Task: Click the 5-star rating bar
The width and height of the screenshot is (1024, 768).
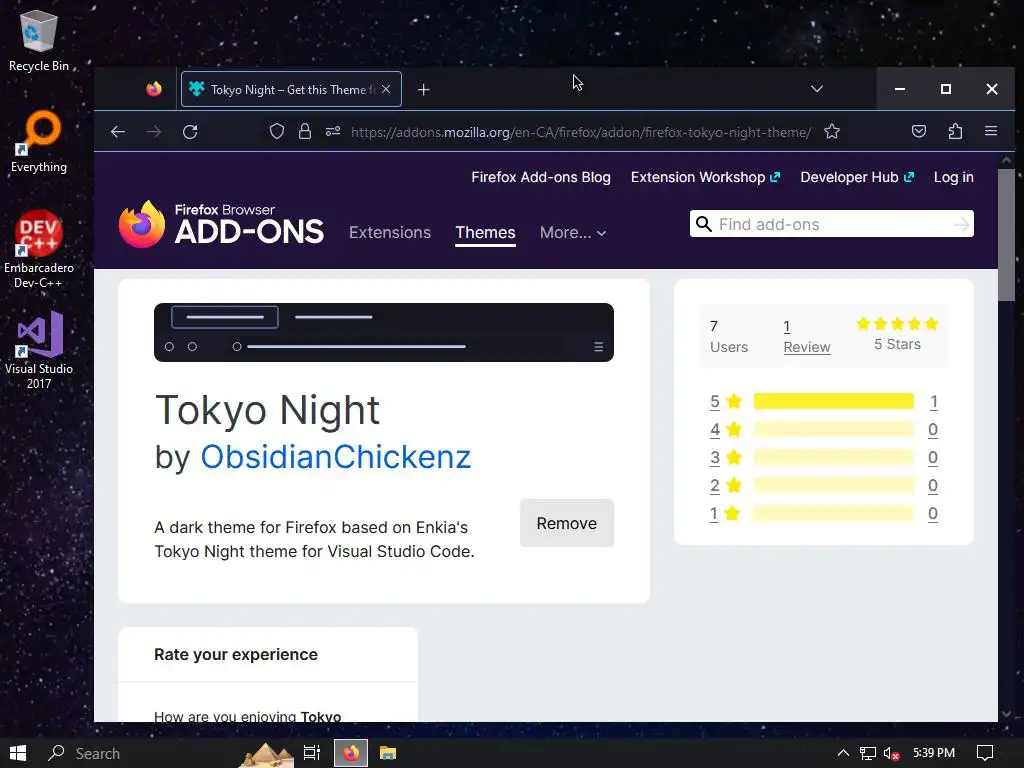Action: point(833,401)
